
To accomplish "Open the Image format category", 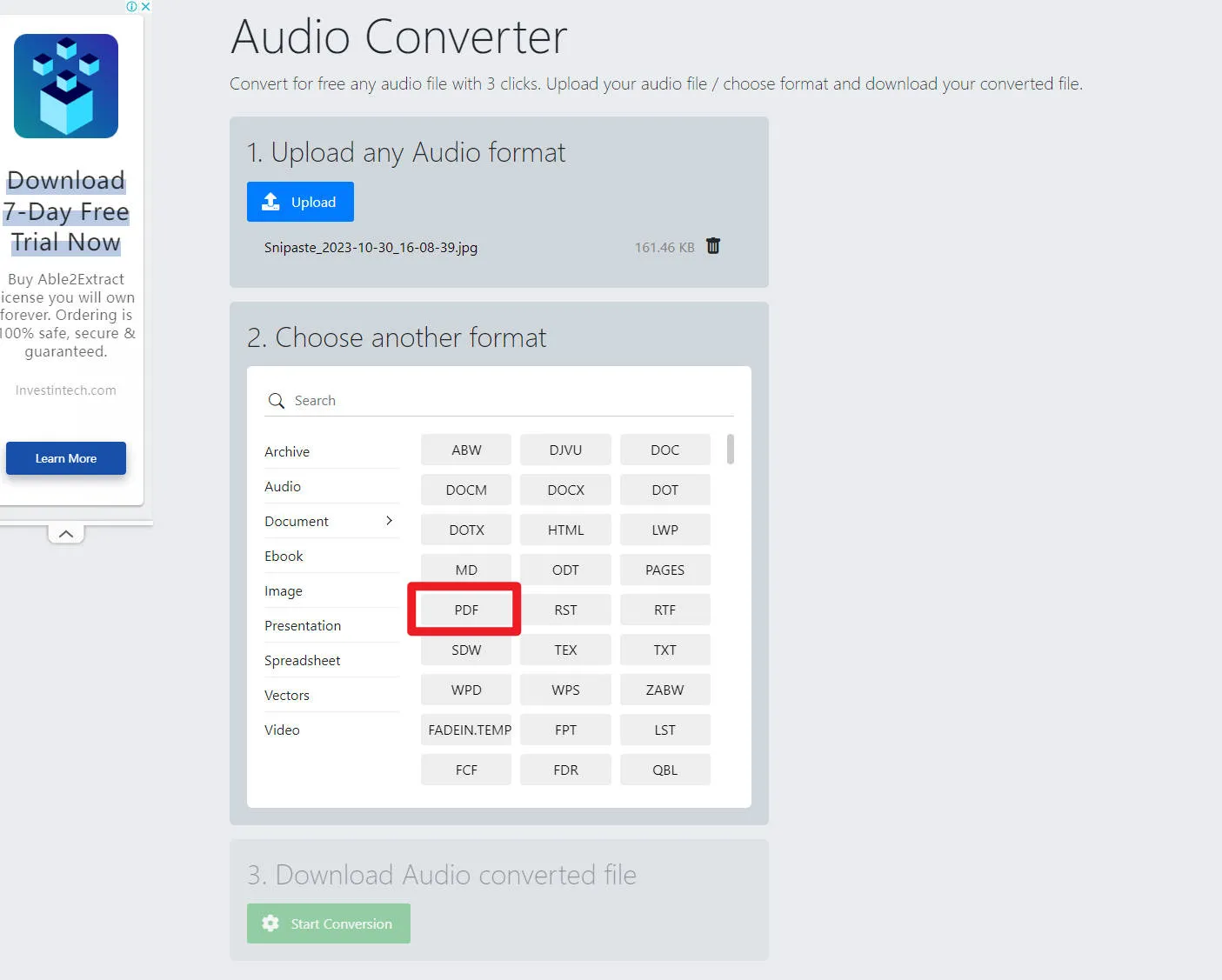I will 284,590.
